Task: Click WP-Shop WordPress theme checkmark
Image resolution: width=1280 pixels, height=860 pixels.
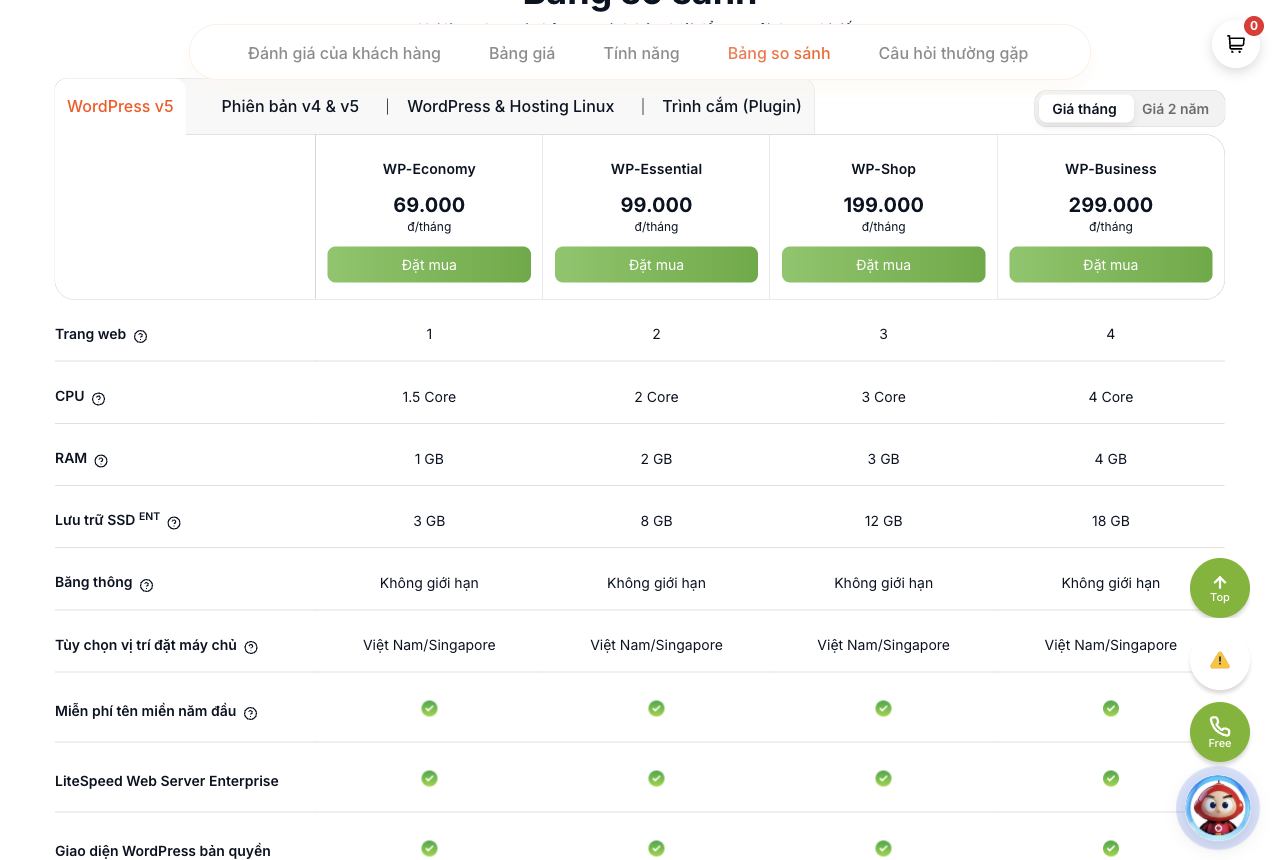Action: click(883, 848)
